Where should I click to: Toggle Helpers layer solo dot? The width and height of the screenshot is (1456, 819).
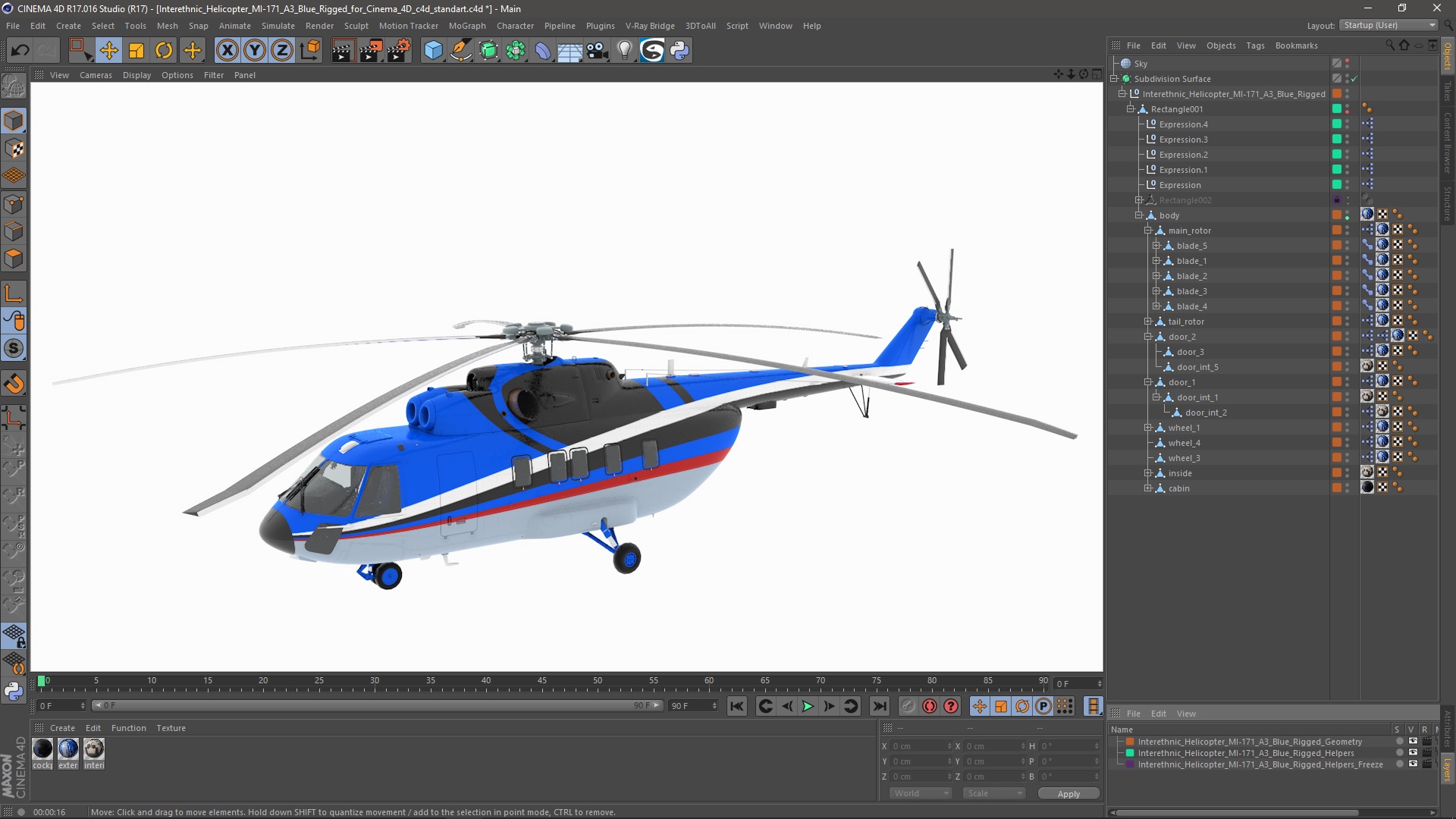[x=1399, y=753]
